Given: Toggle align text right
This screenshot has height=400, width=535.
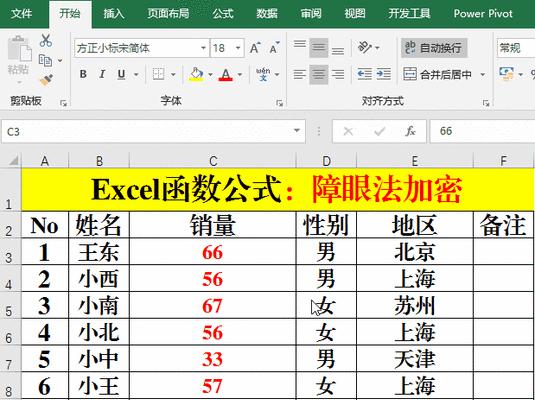Looking at the screenshot, I should (338, 74).
